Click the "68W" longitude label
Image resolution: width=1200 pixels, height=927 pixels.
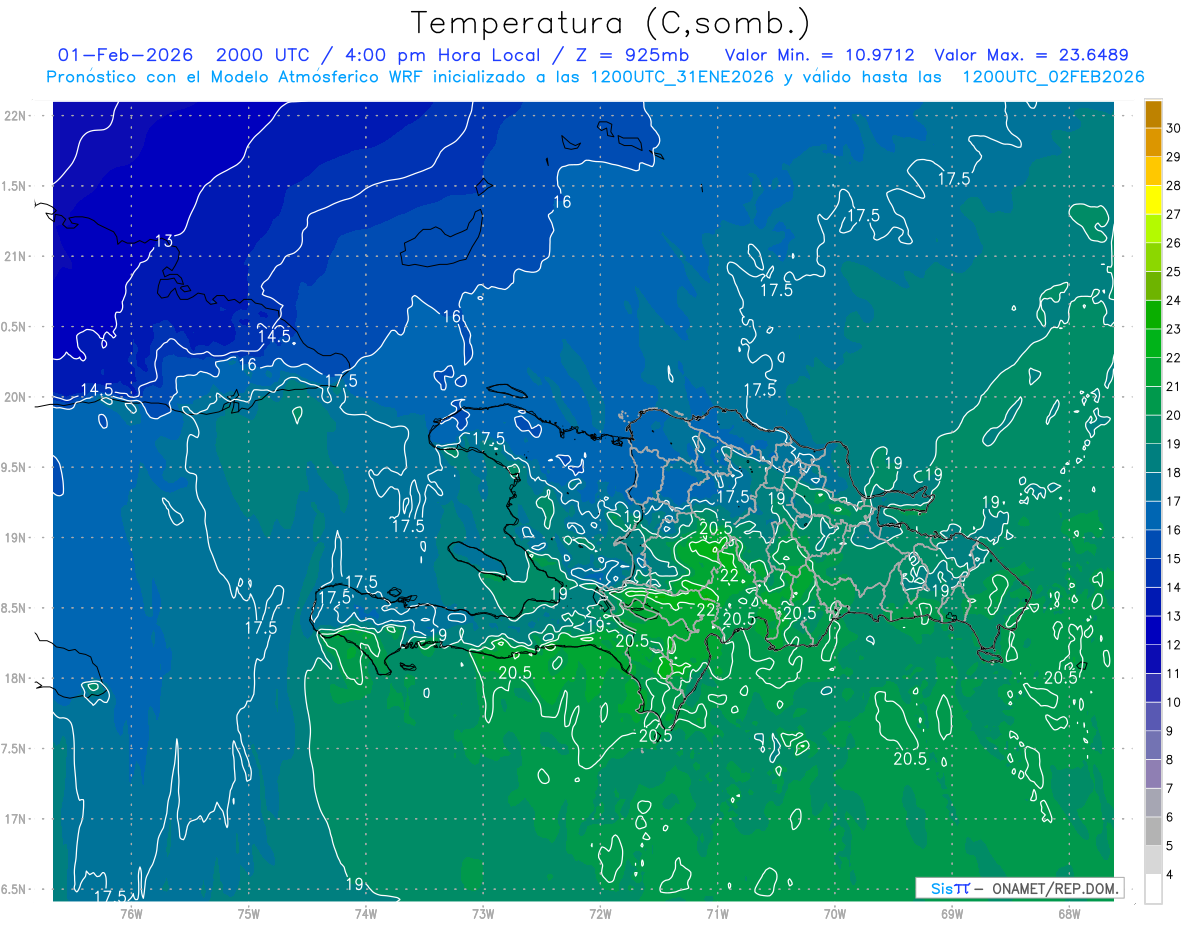pos(1069,913)
